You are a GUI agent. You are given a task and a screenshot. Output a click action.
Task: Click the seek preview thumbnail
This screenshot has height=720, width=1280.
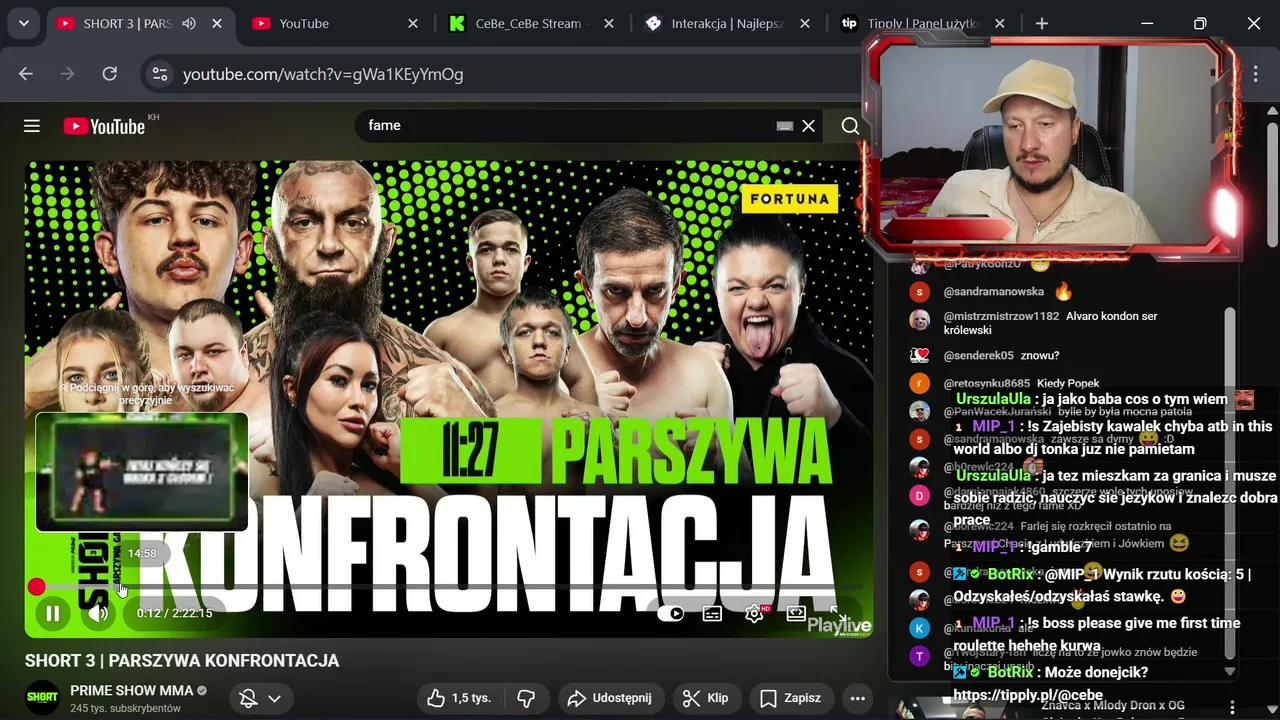[x=142, y=472]
